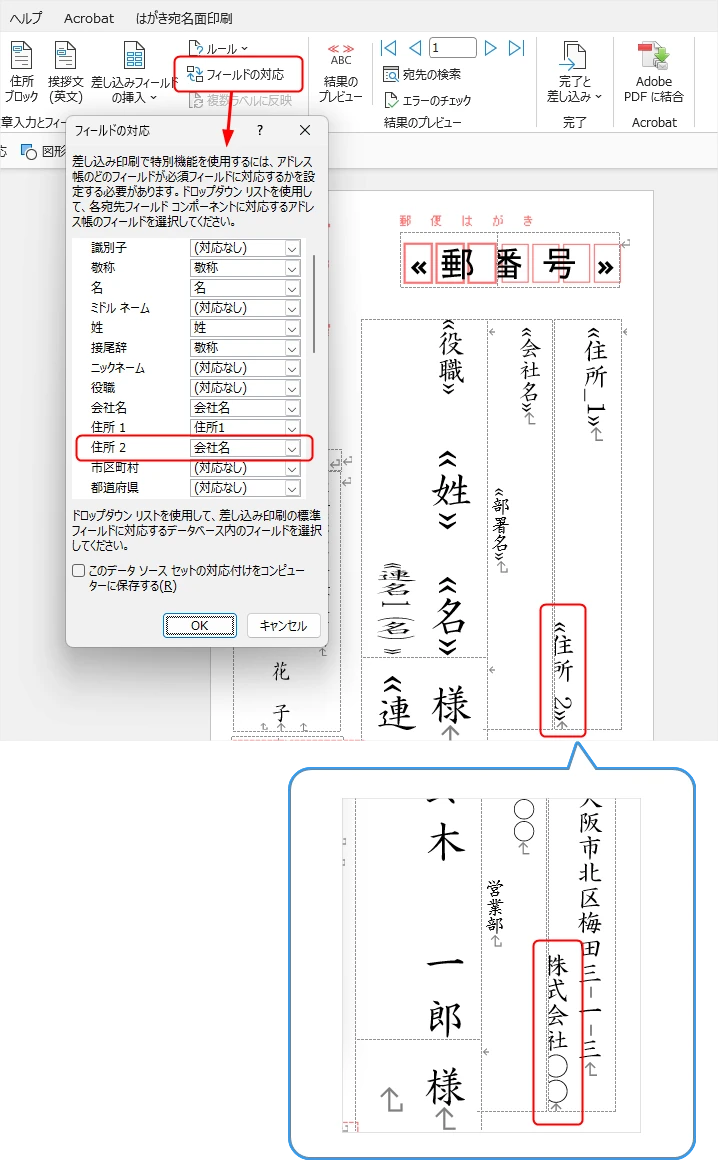The image size is (718, 1164).
Task: Open 差し込みフィールドの挿入 in the ribbon
Action: click(134, 72)
